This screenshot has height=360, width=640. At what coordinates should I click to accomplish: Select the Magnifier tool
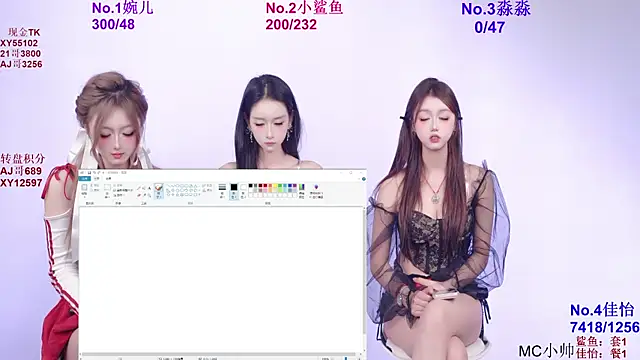149,195
